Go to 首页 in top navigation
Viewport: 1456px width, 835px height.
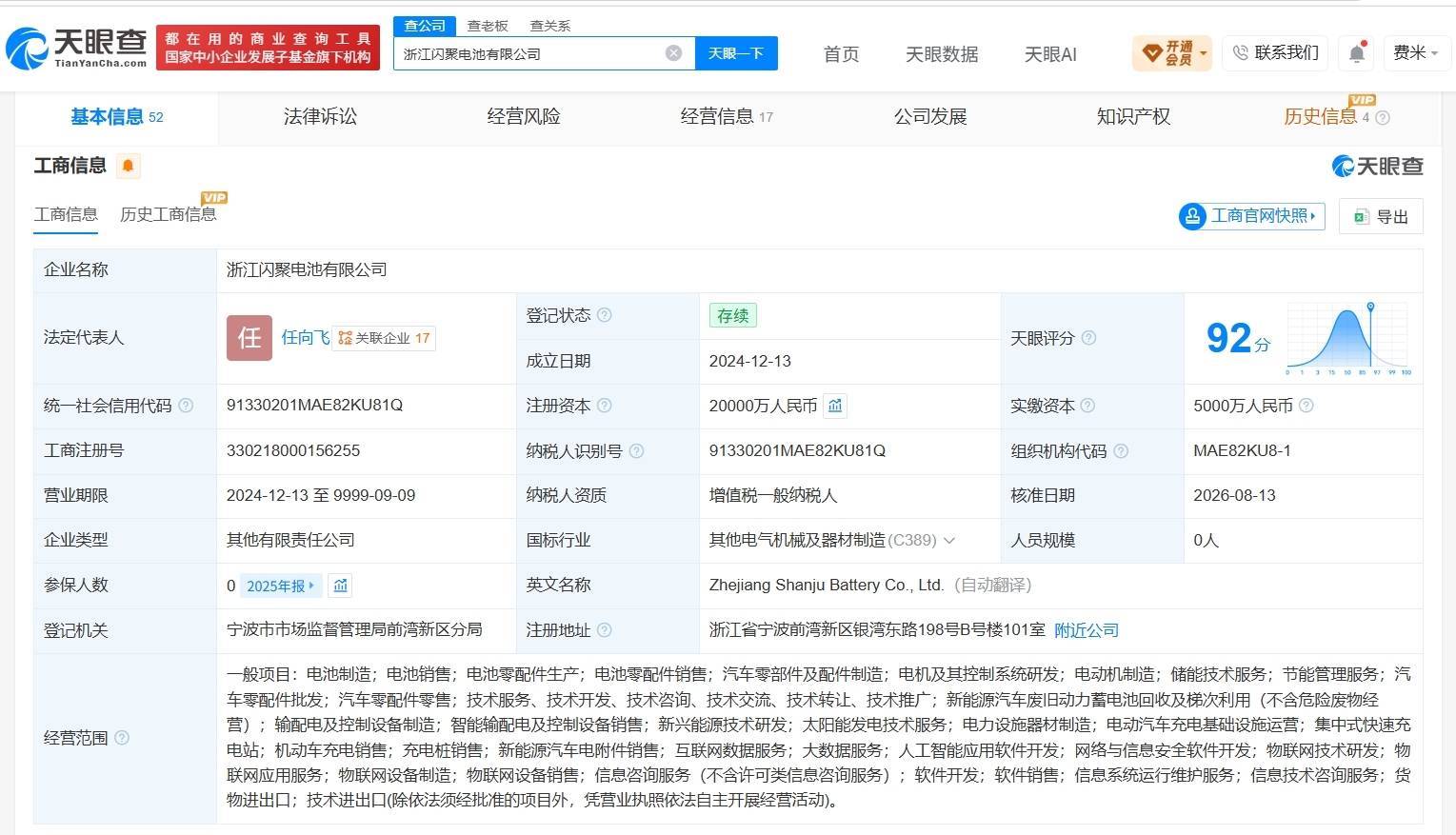coord(841,54)
